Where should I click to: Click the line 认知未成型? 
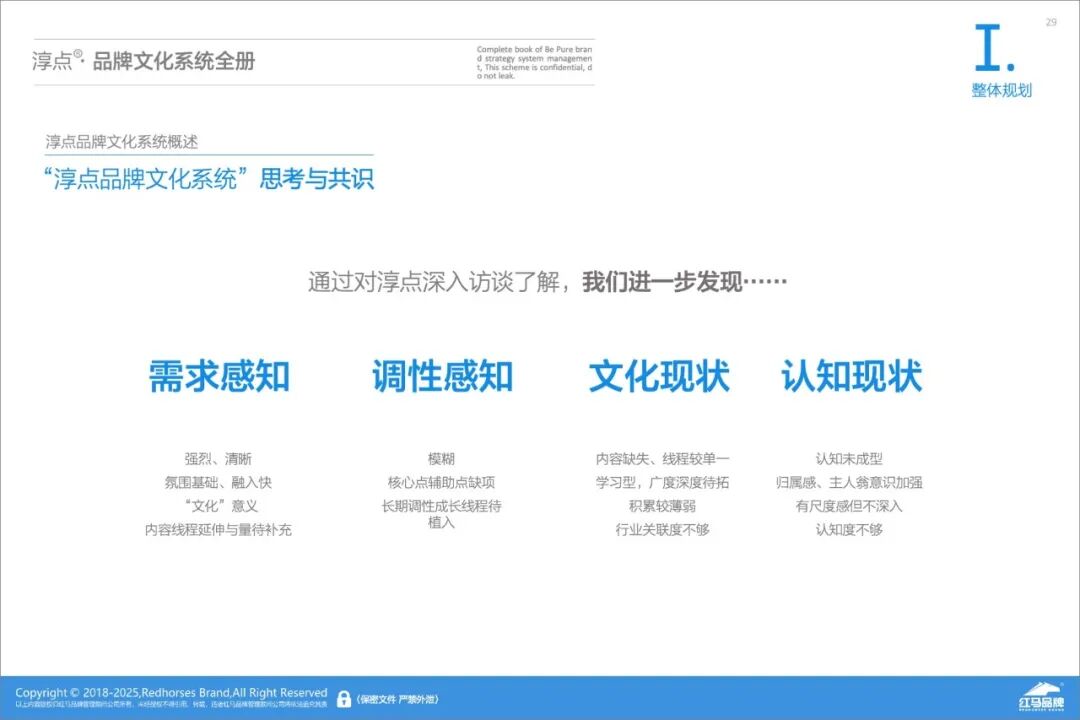click(849, 459)
